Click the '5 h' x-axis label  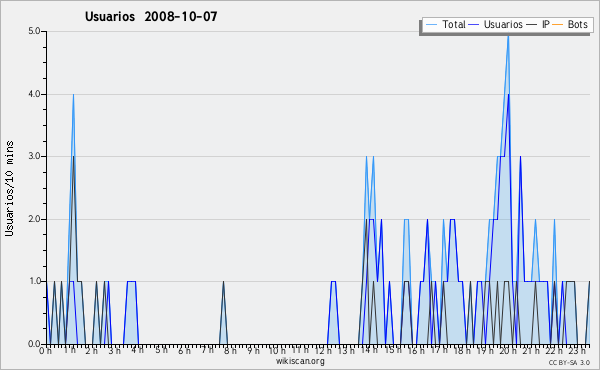tap(161, 350)
